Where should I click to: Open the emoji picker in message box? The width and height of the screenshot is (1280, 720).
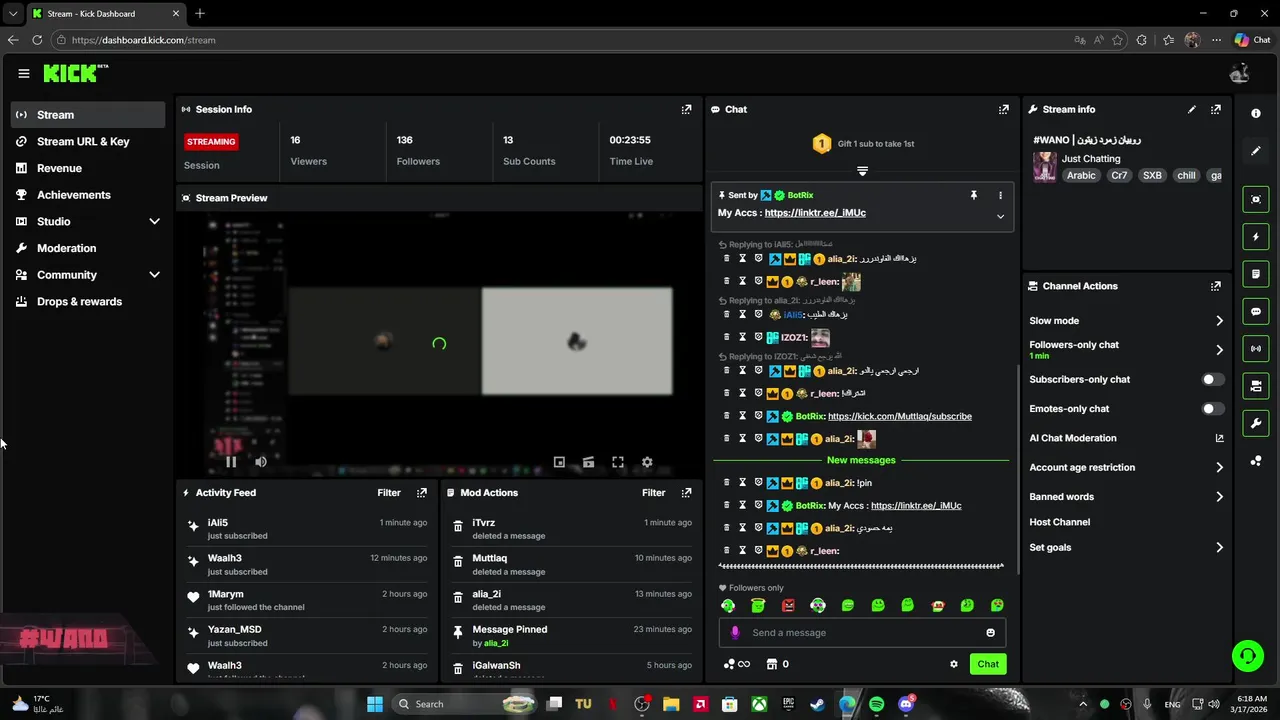(991, 632)
